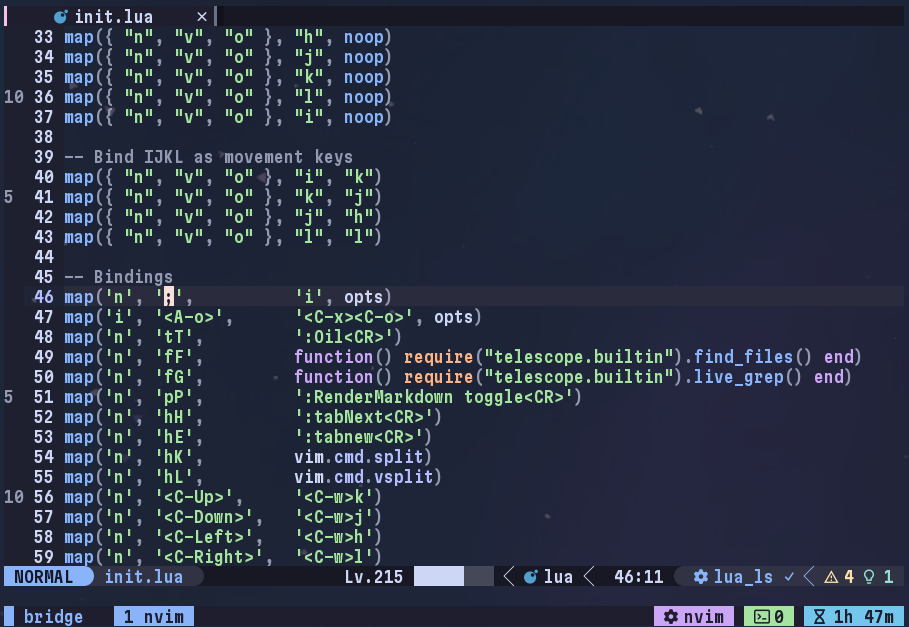
Task: Click '<A-o>' string on line 47
Action: [189, 317]
